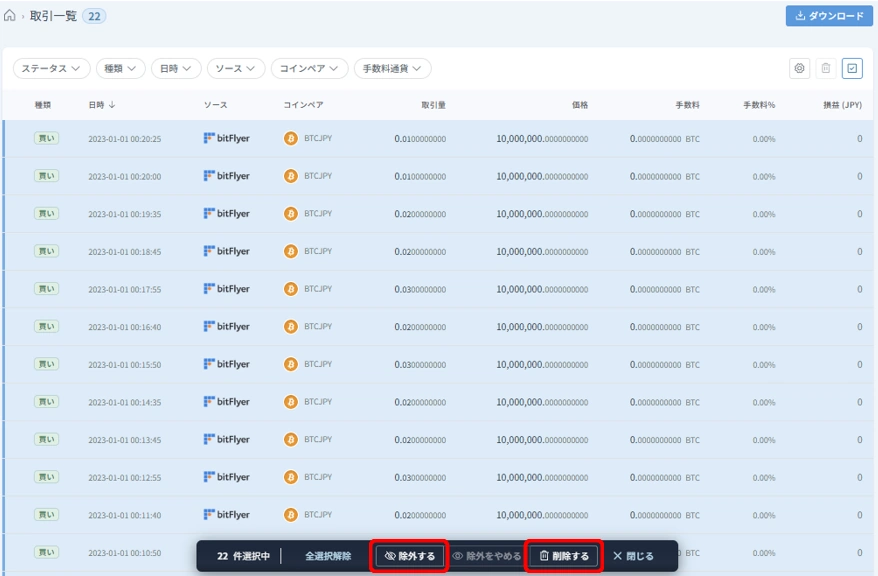878x576 pixels.
Task: Click 買い tag in 00:19:35 row
Action: 46,213
